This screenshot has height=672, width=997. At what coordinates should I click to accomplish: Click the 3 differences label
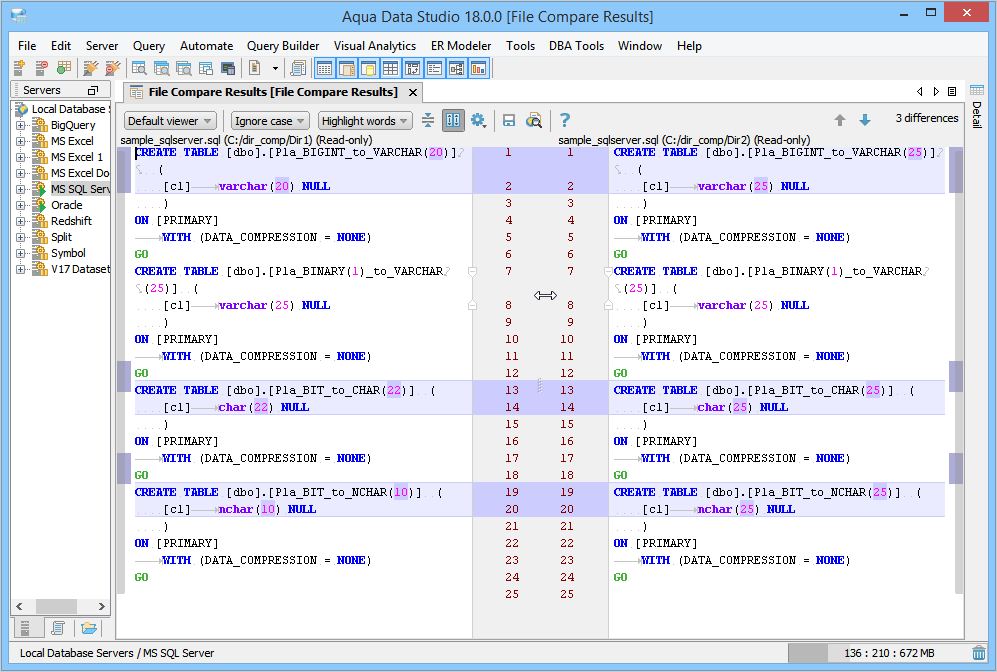(x=926, y=118)
